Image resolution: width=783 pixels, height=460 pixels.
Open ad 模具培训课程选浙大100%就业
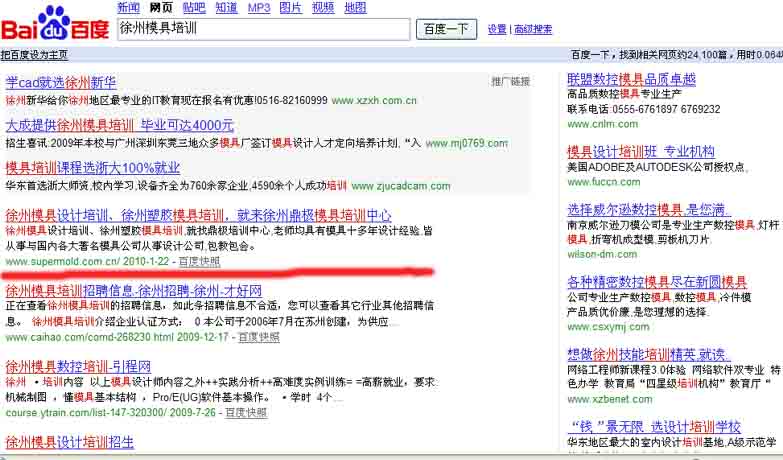tap(93, 167)
